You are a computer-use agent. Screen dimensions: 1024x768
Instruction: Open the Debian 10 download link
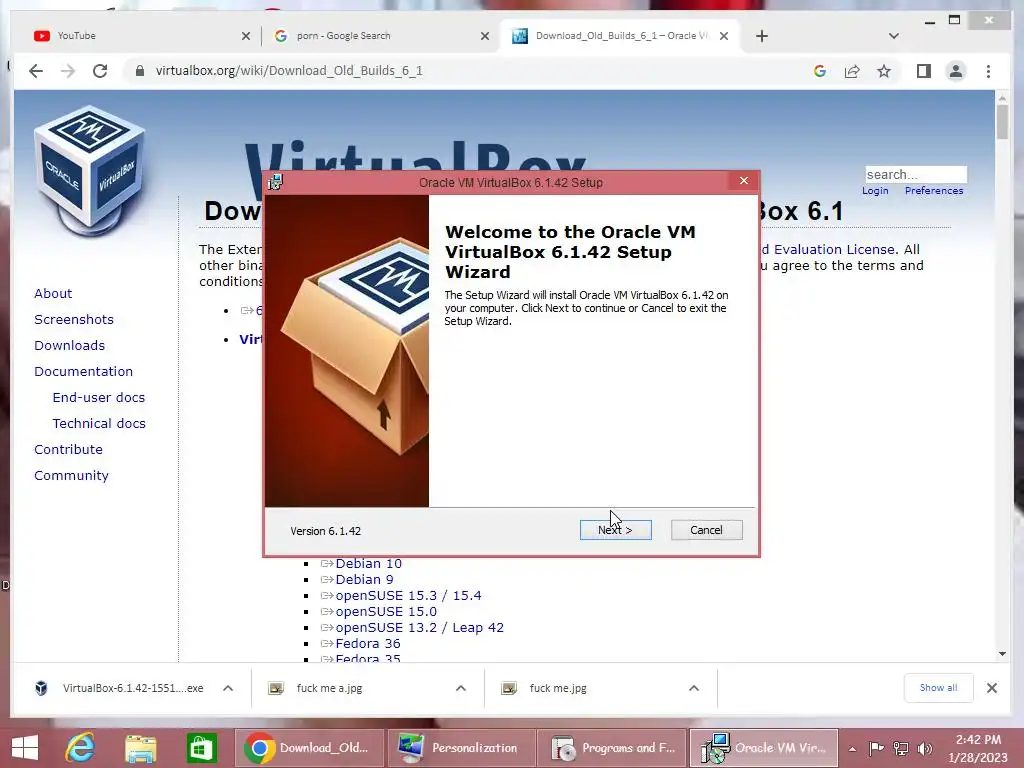[368, 564]
